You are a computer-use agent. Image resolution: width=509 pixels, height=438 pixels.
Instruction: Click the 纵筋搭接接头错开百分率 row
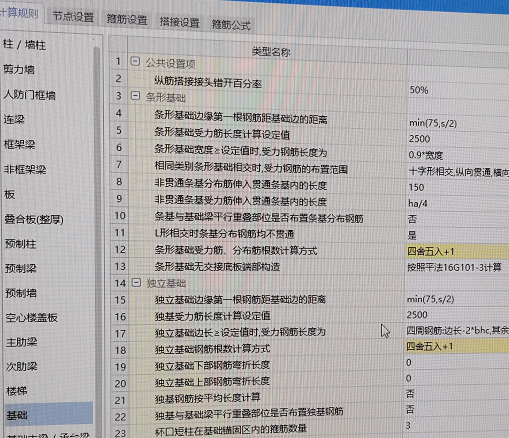208,82
